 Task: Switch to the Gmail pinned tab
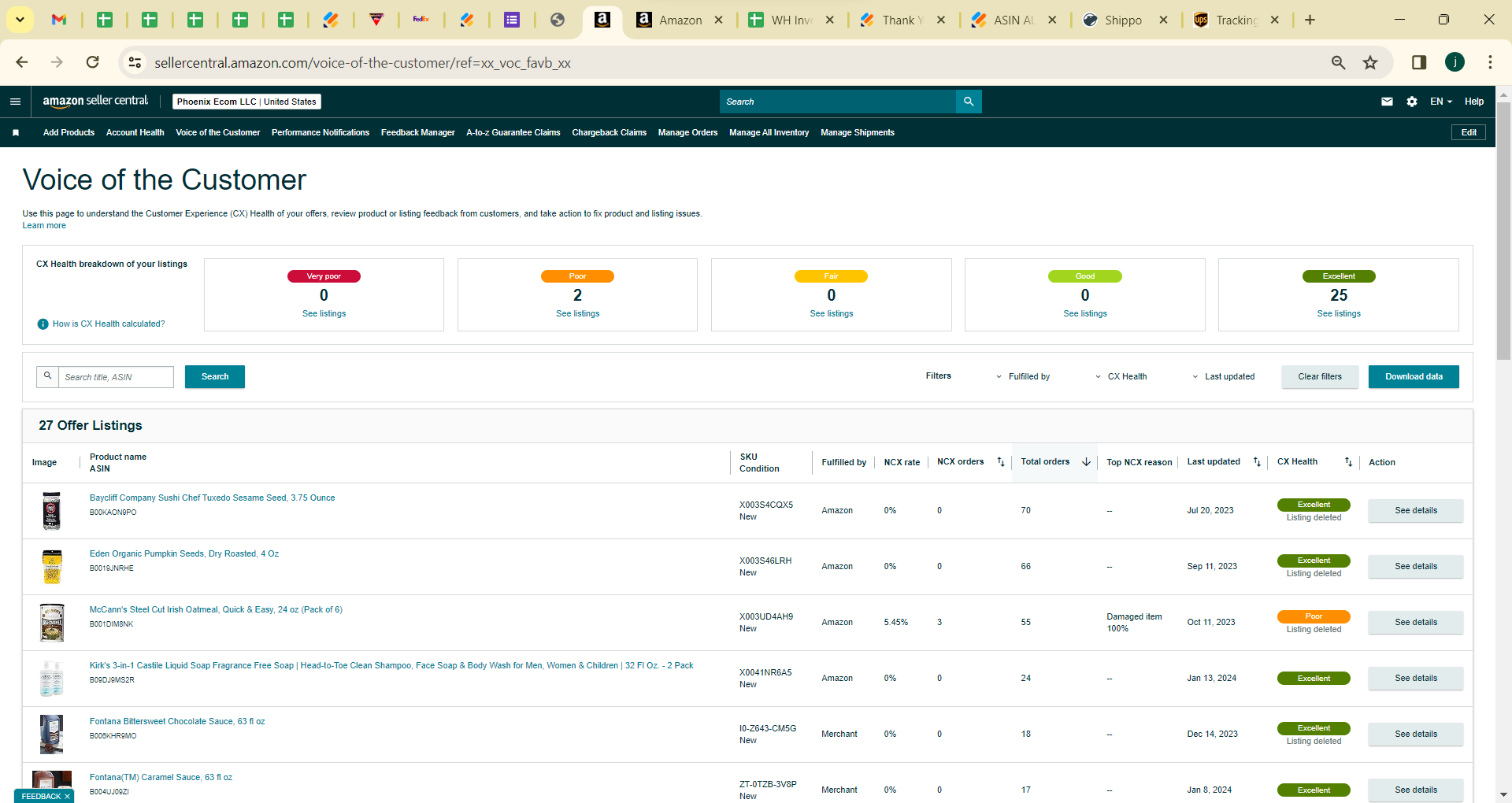tap(59, 20)
